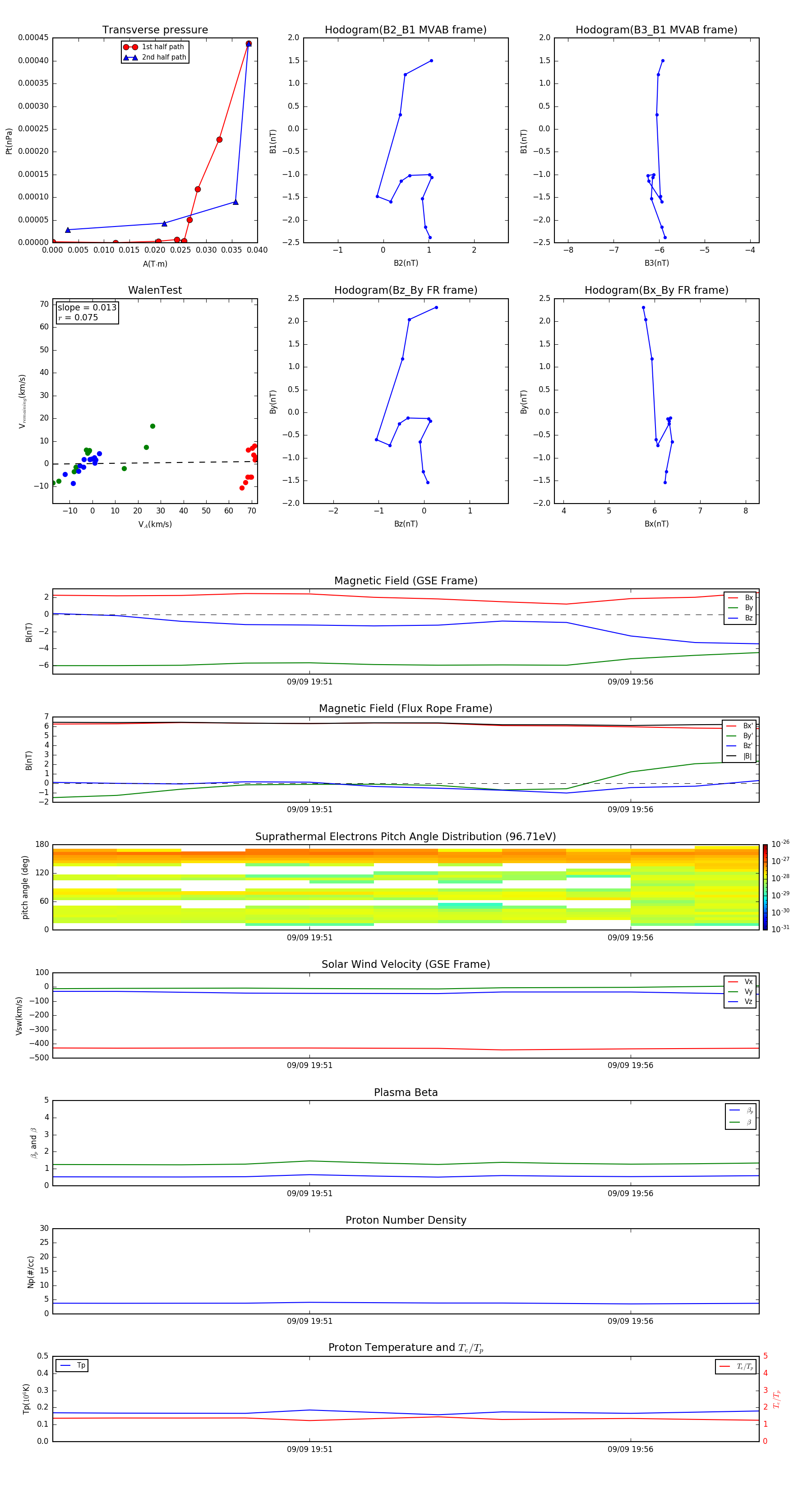Screen dimensions: 812x1489
Task: Click the 'Pt(nPa)' y-axis label
Action: point(9,140)
